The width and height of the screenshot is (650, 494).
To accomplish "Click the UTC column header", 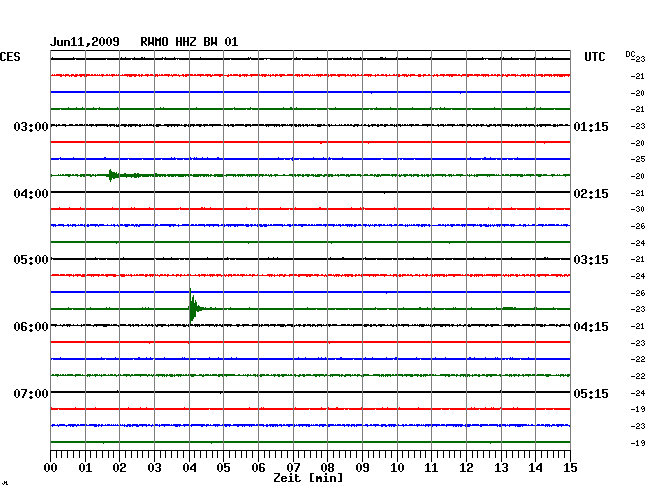I will click(594, 57).
